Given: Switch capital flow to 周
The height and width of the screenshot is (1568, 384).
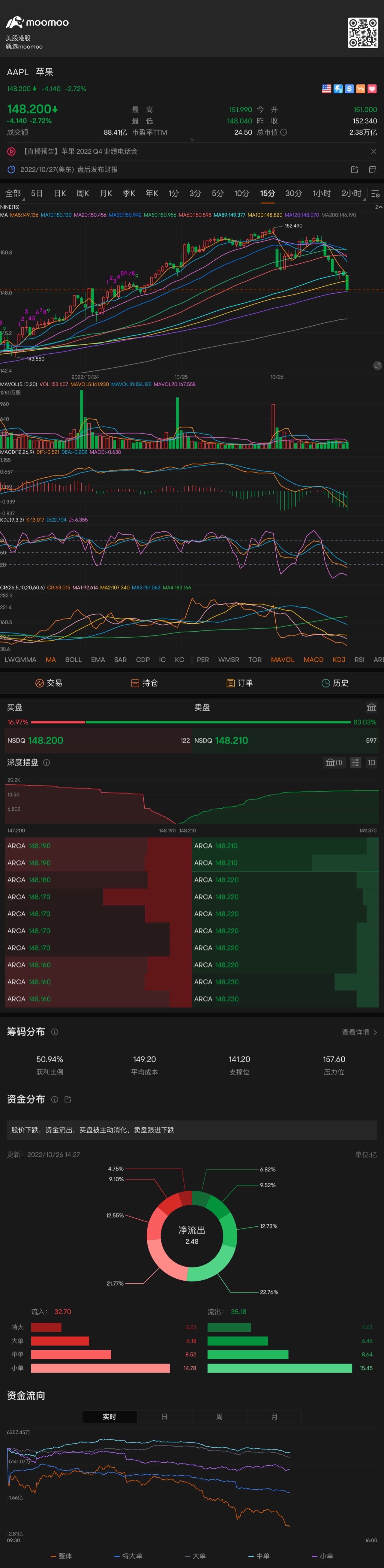Looking at the screenshot, I should (220, 1417).
